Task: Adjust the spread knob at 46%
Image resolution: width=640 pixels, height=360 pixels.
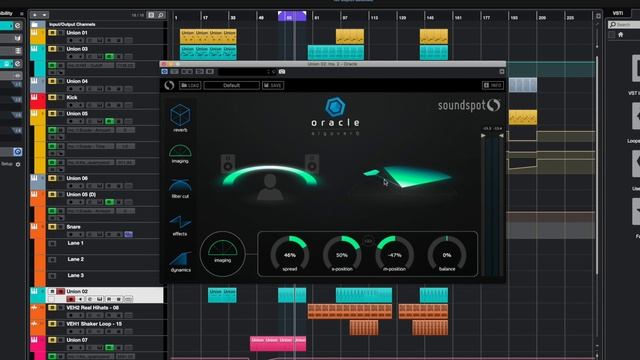Action: (x=290, y=254)
